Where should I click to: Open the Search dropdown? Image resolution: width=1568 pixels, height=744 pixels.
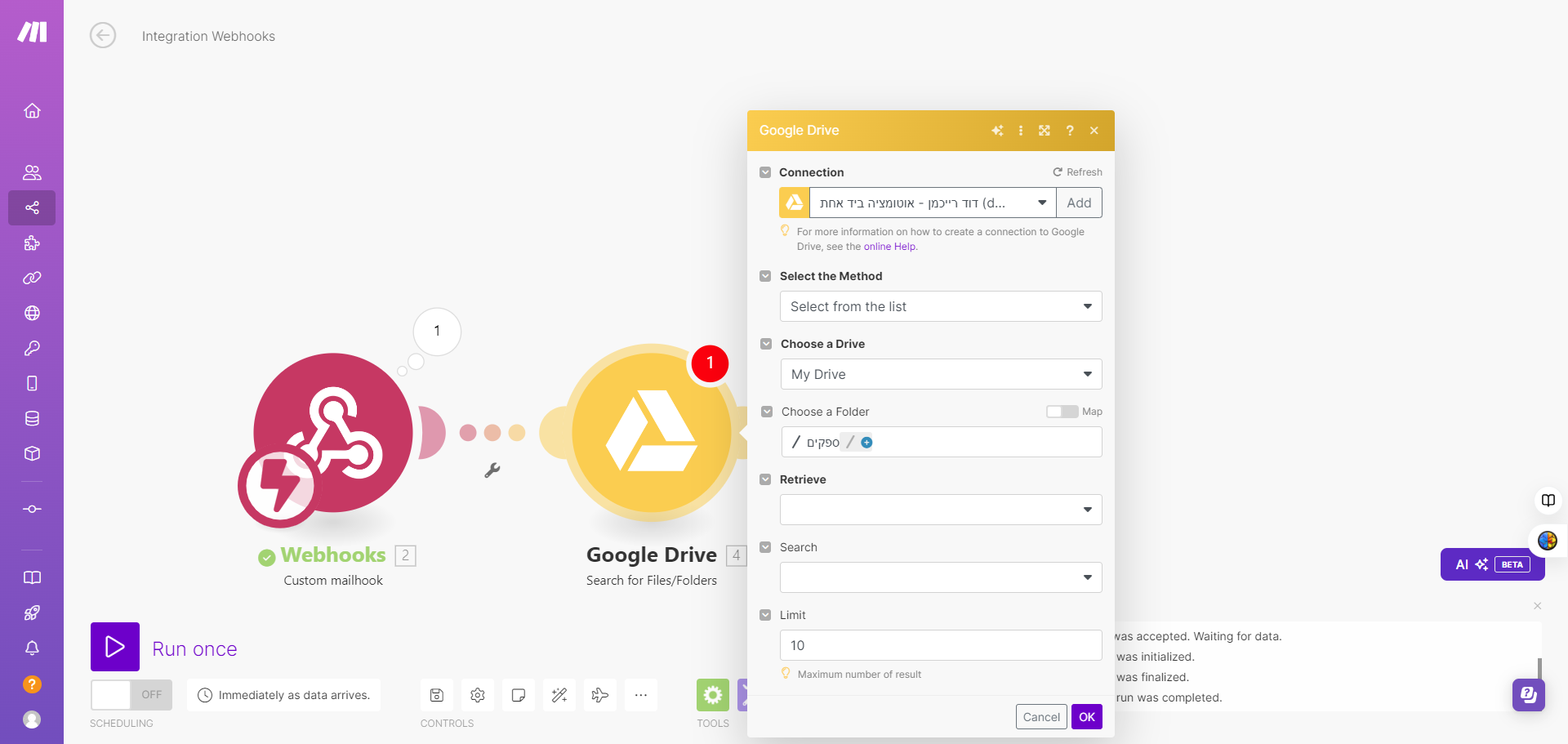click(941, 577)
